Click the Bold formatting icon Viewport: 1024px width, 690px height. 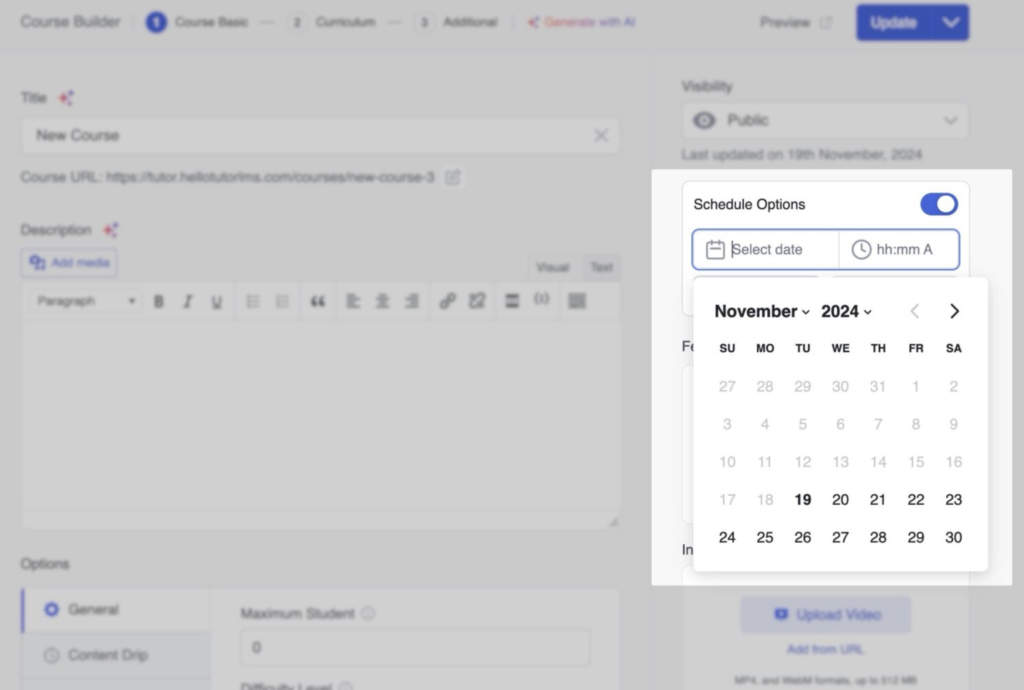click(158, 301)
